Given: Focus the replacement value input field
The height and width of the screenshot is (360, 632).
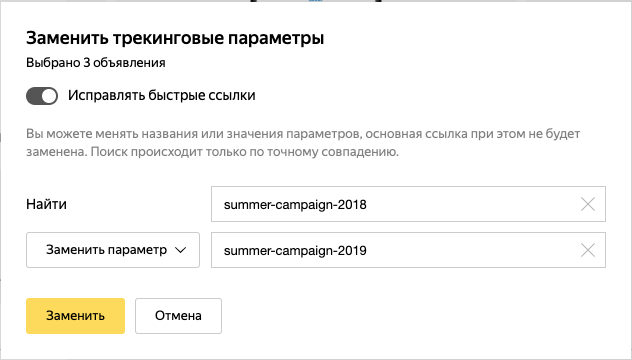Looking at the screenshot, I should [408, 250].
